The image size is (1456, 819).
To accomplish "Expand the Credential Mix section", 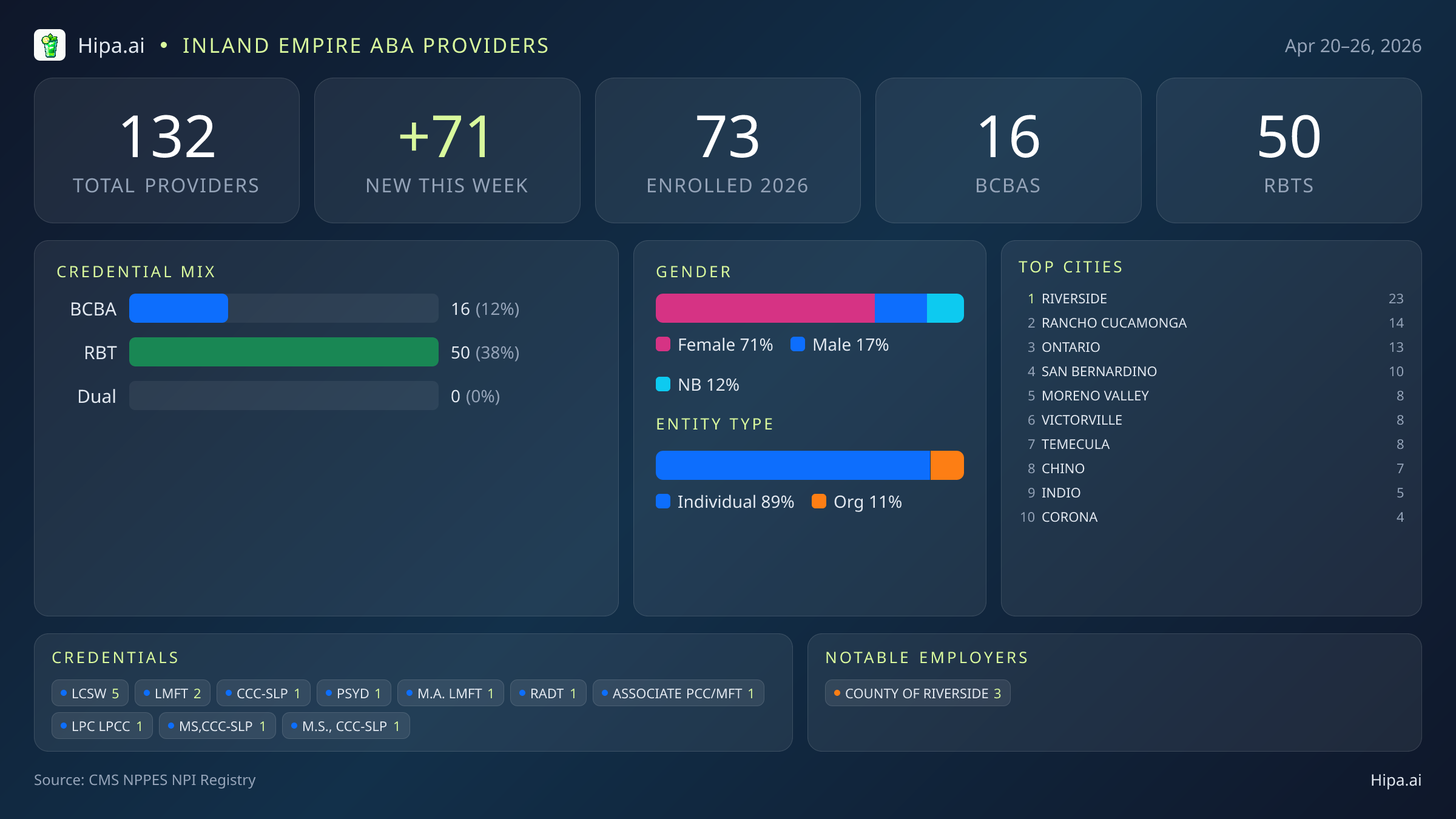I will 136,271.
